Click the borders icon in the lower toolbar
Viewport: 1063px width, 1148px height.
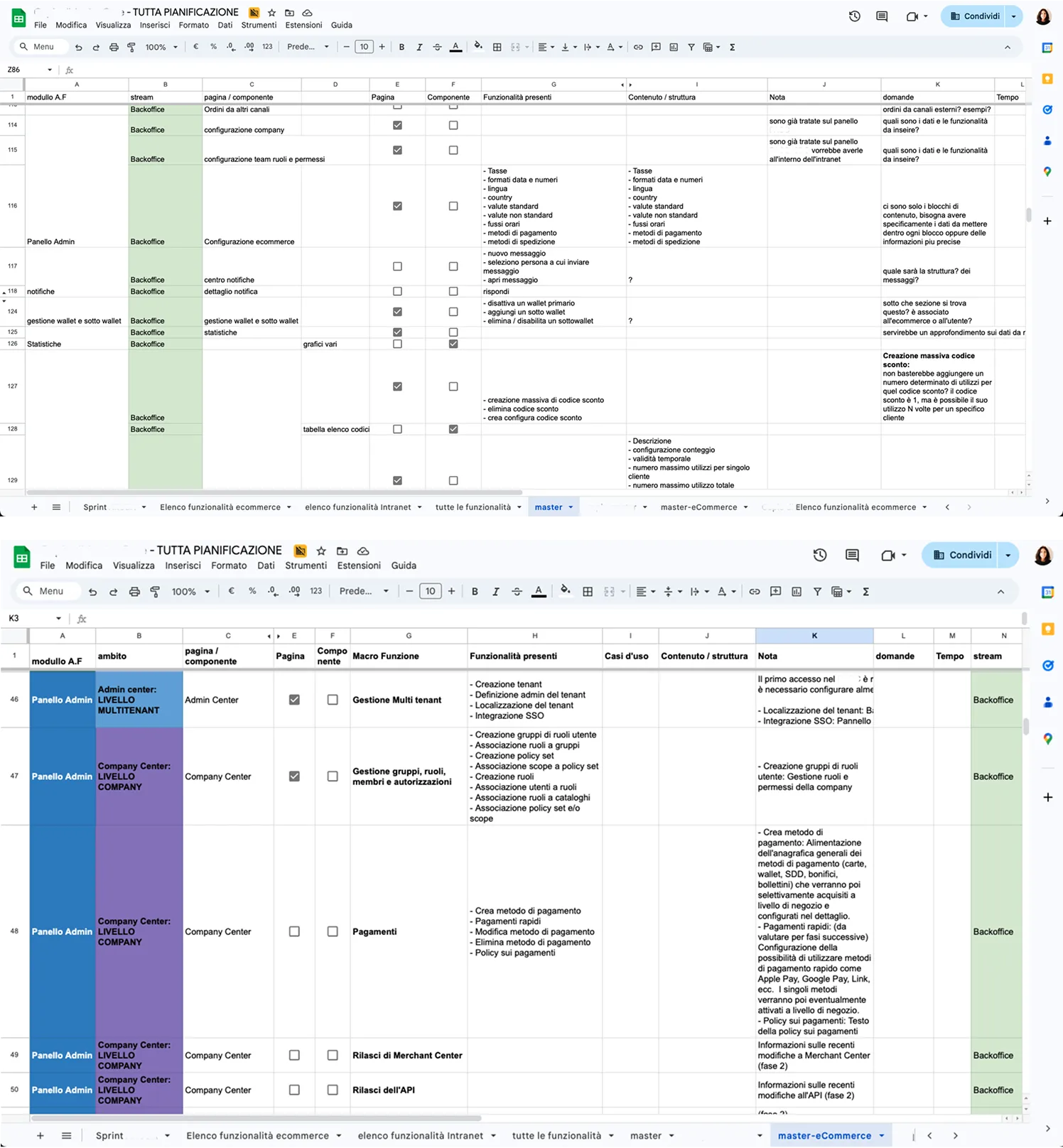coord(588,592)
